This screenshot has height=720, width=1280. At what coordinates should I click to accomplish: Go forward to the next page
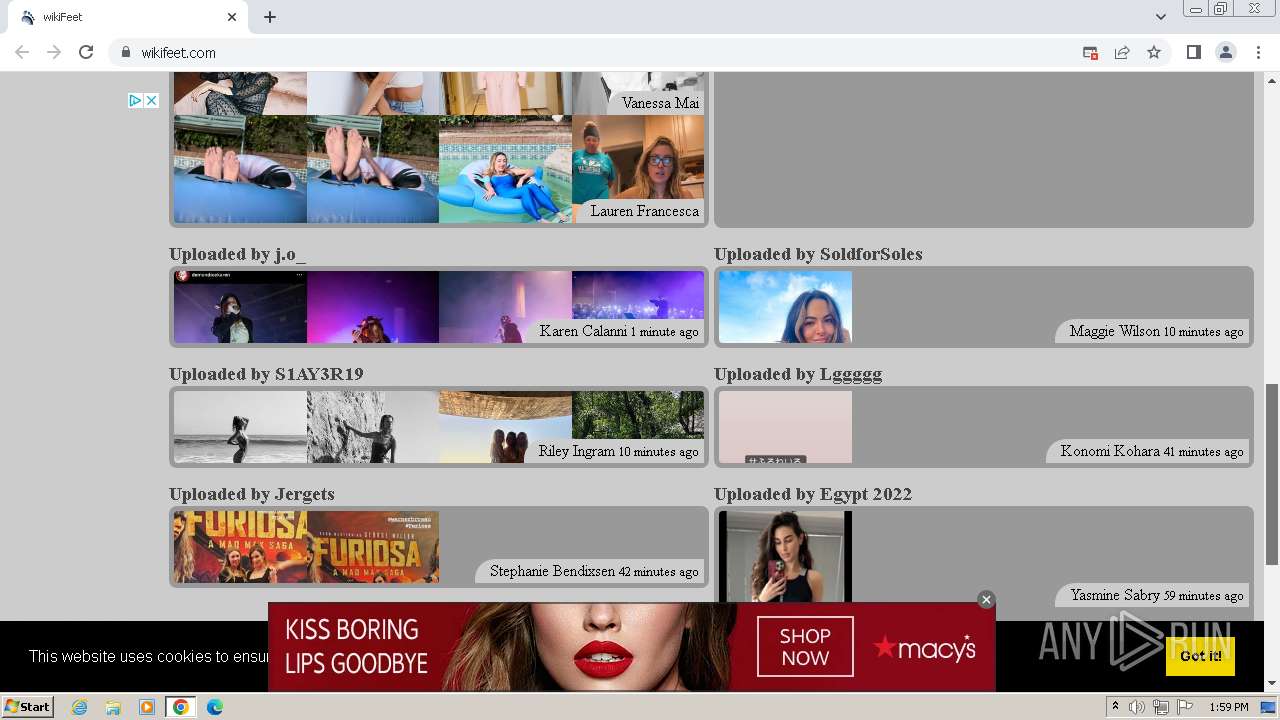54,53
